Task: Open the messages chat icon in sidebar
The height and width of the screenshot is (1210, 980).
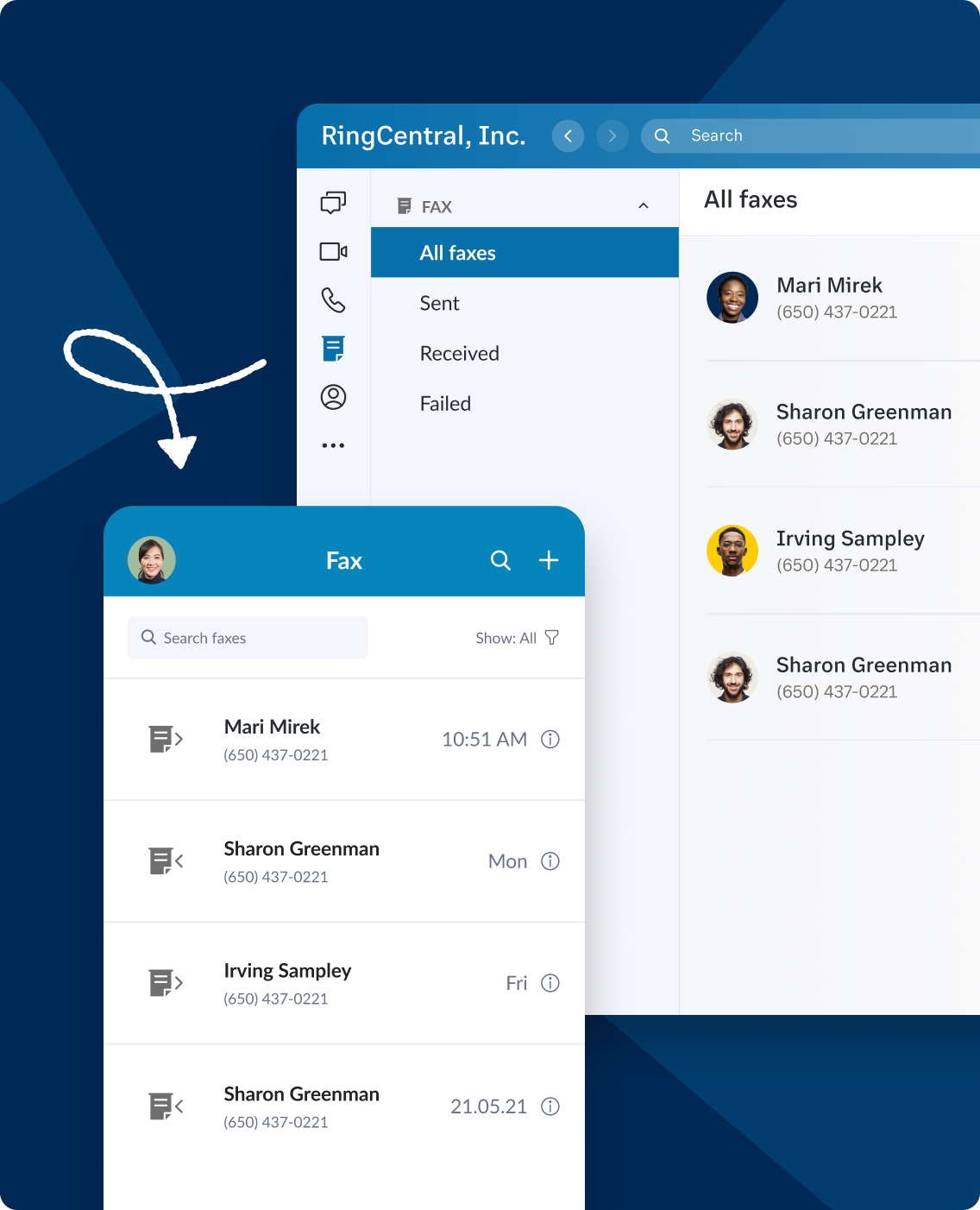Action: pyautogui.click(x=333, y=203)
